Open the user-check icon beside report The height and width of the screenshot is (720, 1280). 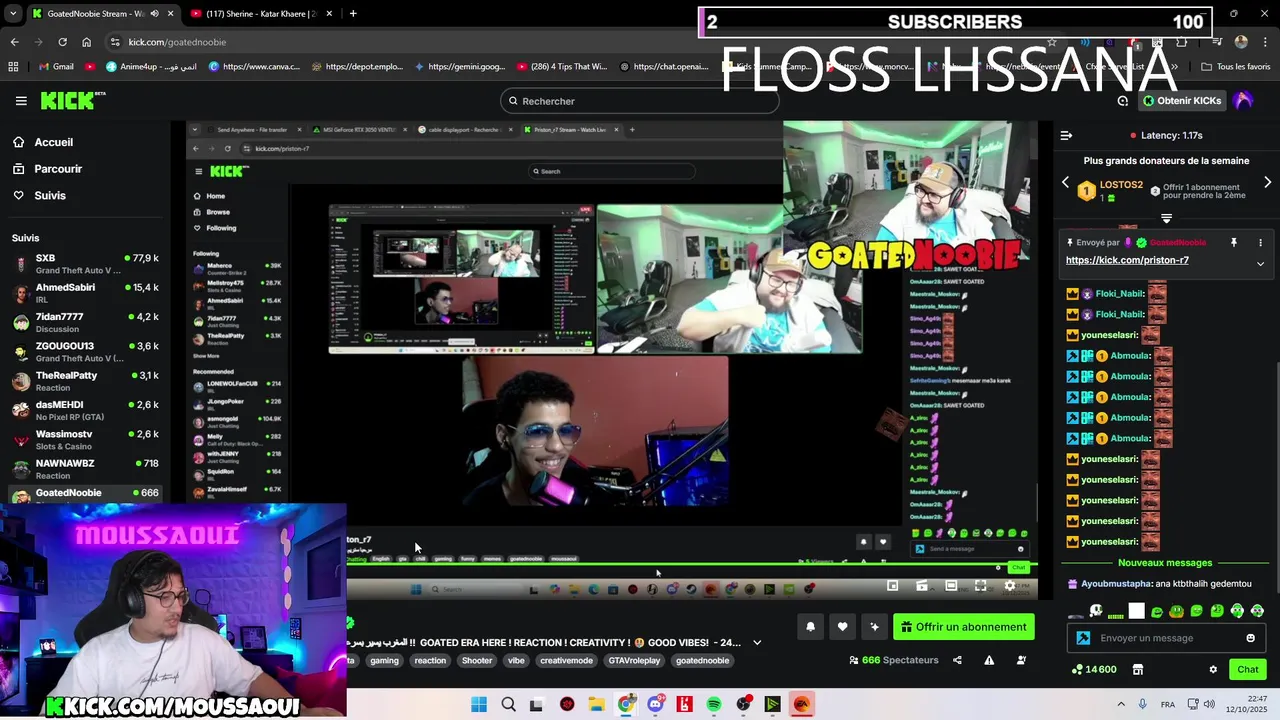pos(1021,660)
